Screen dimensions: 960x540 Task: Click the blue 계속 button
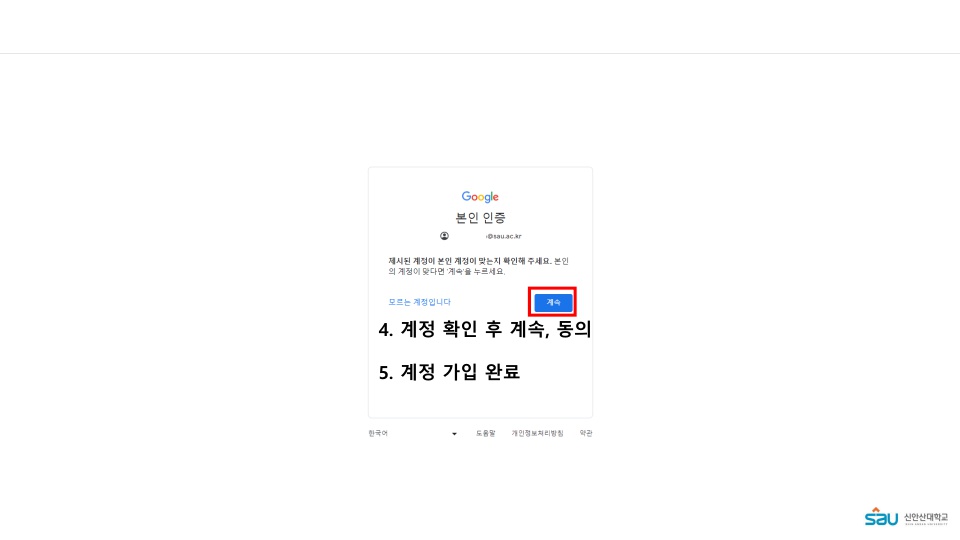point(553,302)
